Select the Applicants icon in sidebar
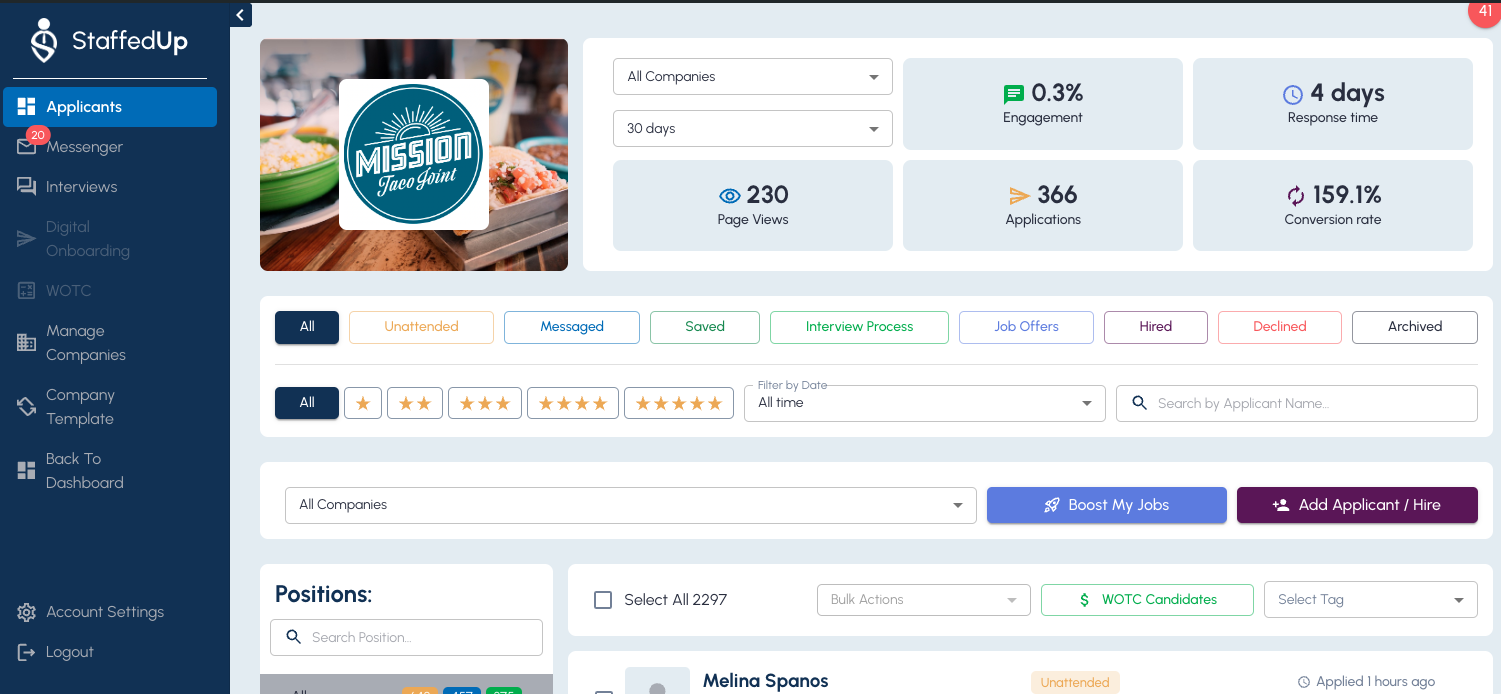The height and width of the screenshot is (694, 1501). pyautogui.click(x=26, y=107)
